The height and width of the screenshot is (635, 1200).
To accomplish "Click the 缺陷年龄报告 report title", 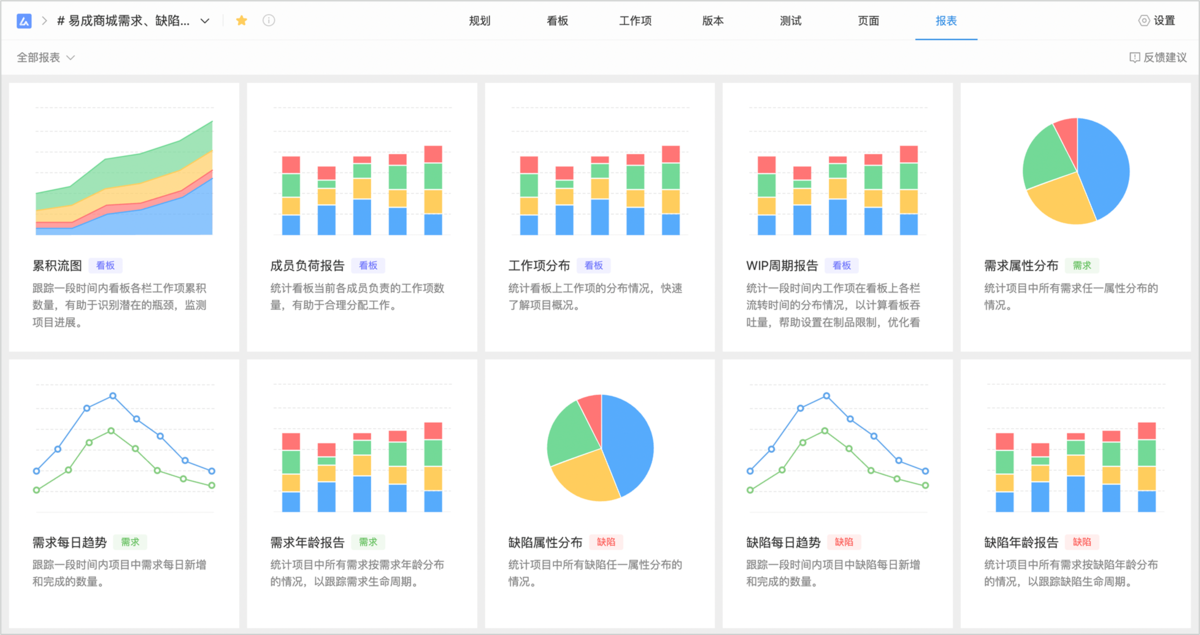I will [x=1021, y=543].
